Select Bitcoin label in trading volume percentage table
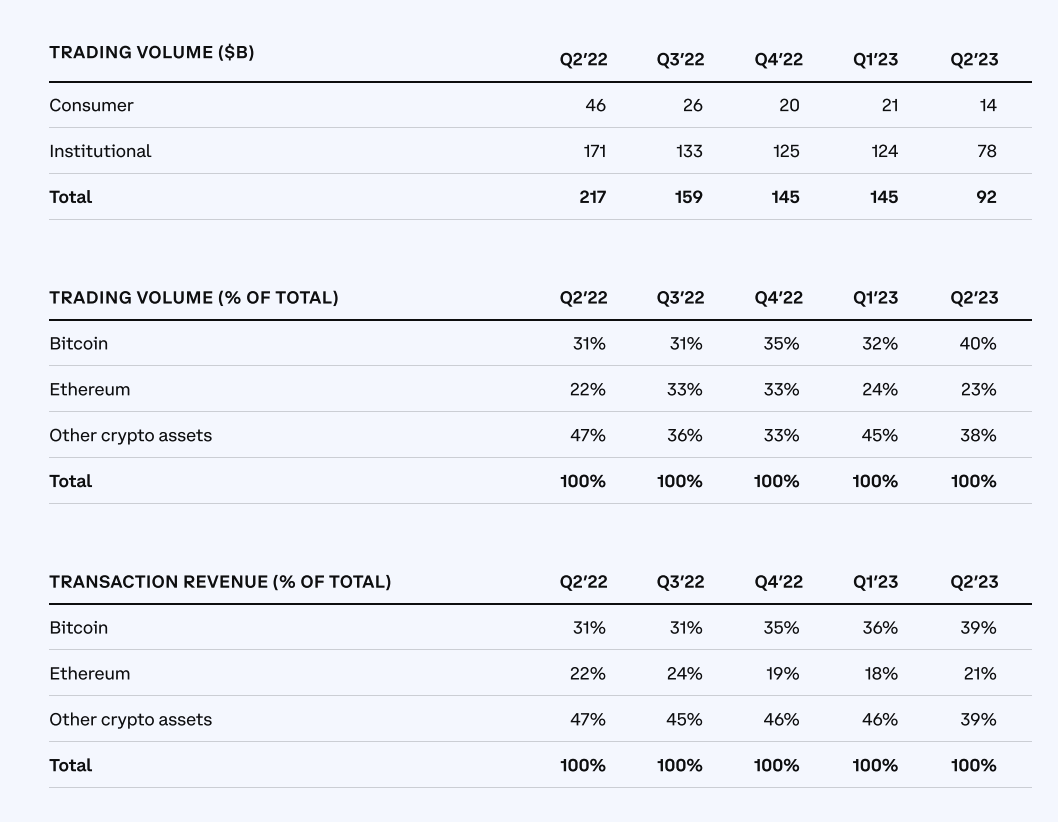The width and height of the screenshot is (1058, 822). tap(78, 343)
